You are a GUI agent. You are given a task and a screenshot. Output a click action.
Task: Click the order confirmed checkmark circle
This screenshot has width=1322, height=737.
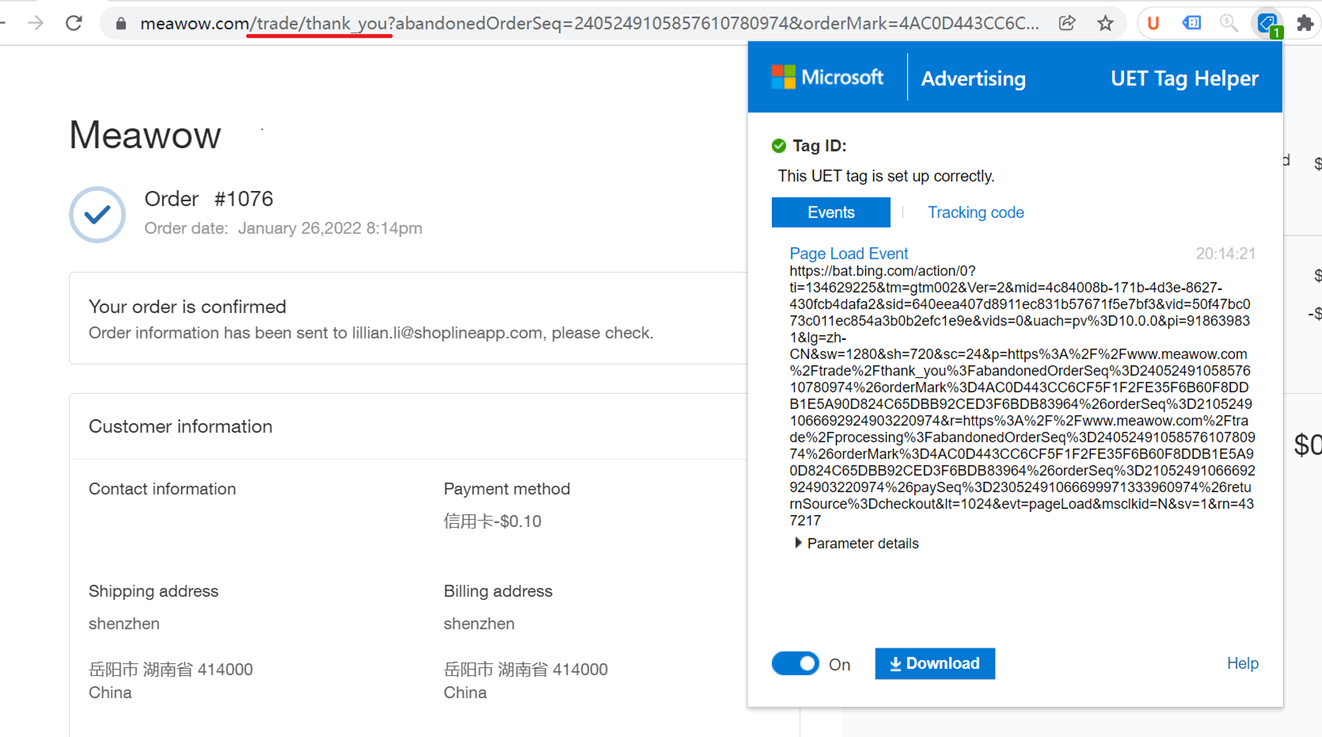pos(97,214)
